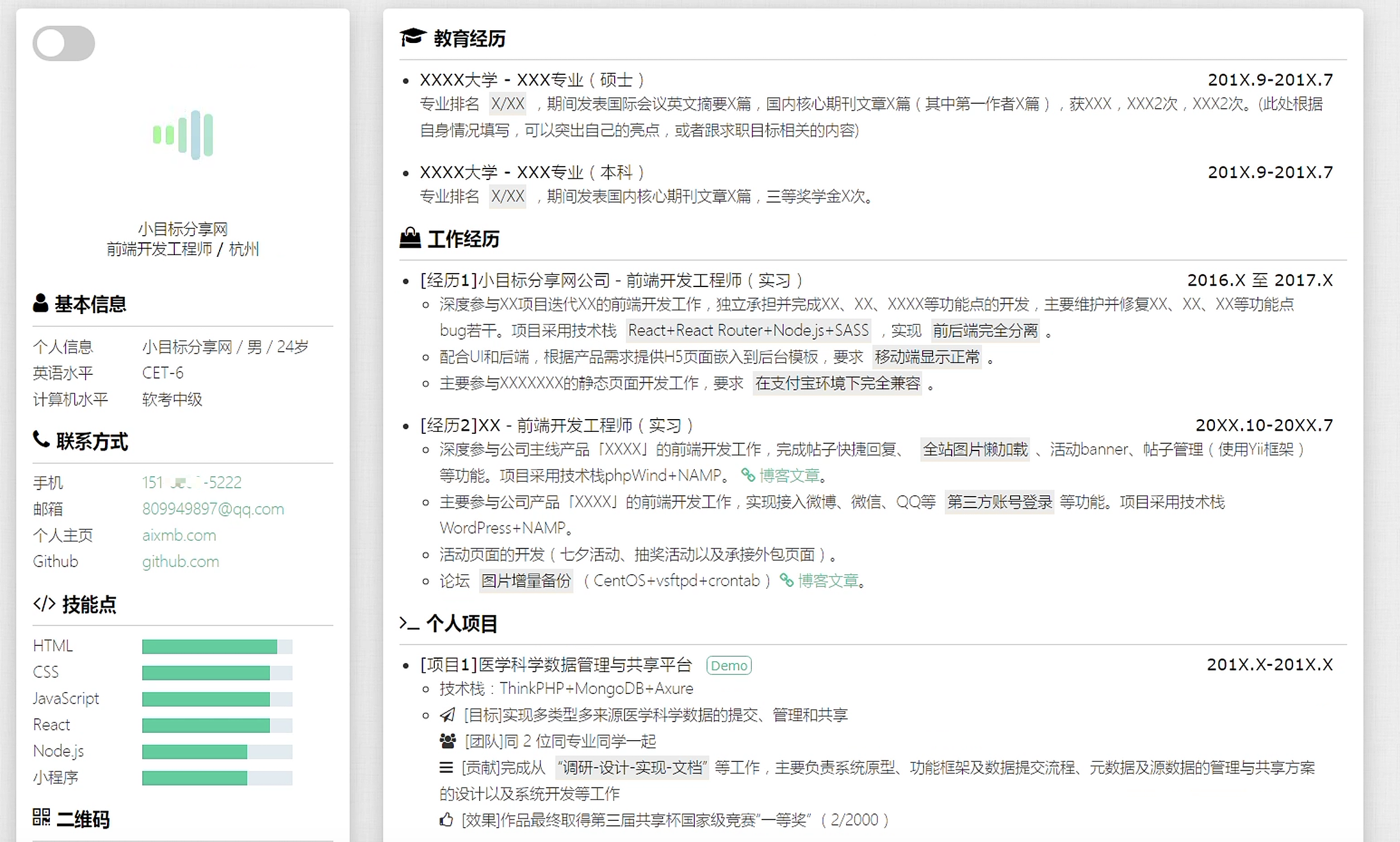Click the QR code icon beside 二维码
This screenshot has width=1400, height=842.
(x=41, y=817)
